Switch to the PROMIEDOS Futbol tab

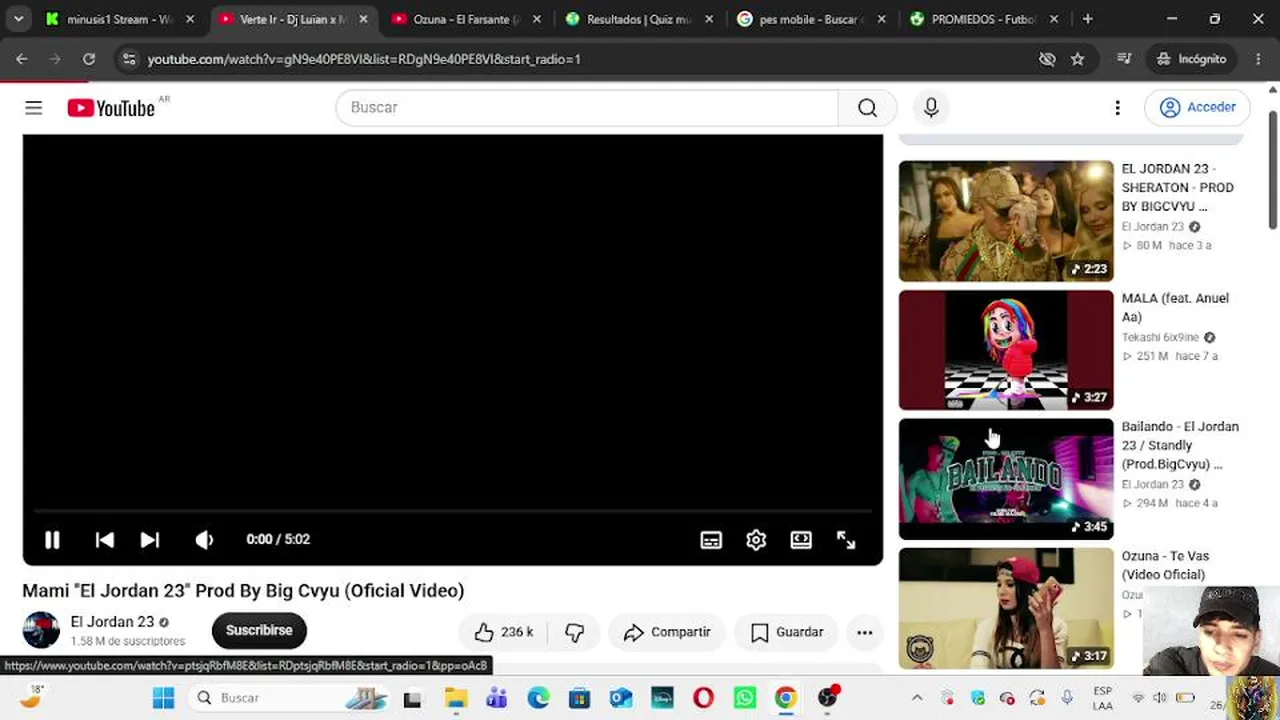click(x=986, y=19)
